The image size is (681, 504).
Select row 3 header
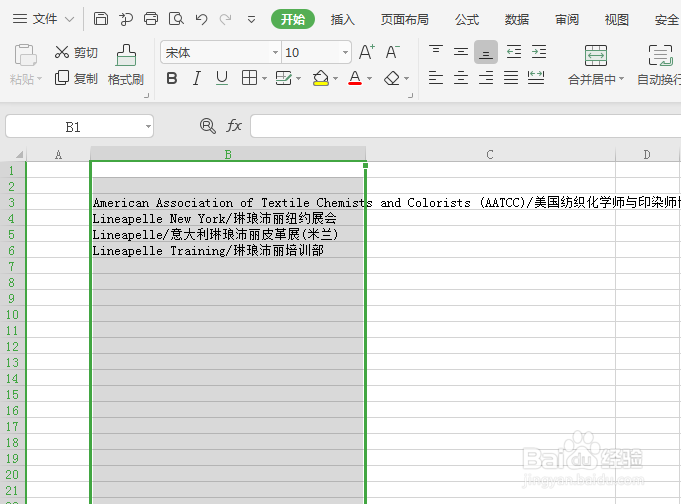[12, 202]
